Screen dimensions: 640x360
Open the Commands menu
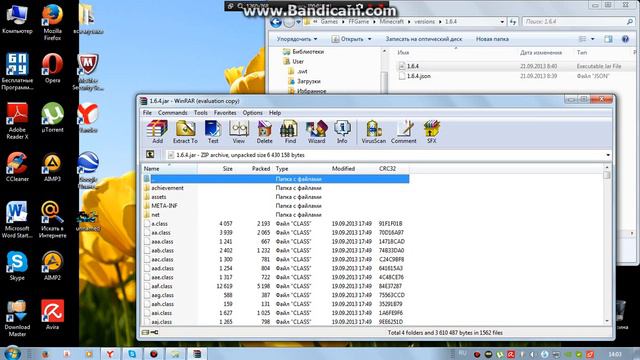[x=173, y=113]
